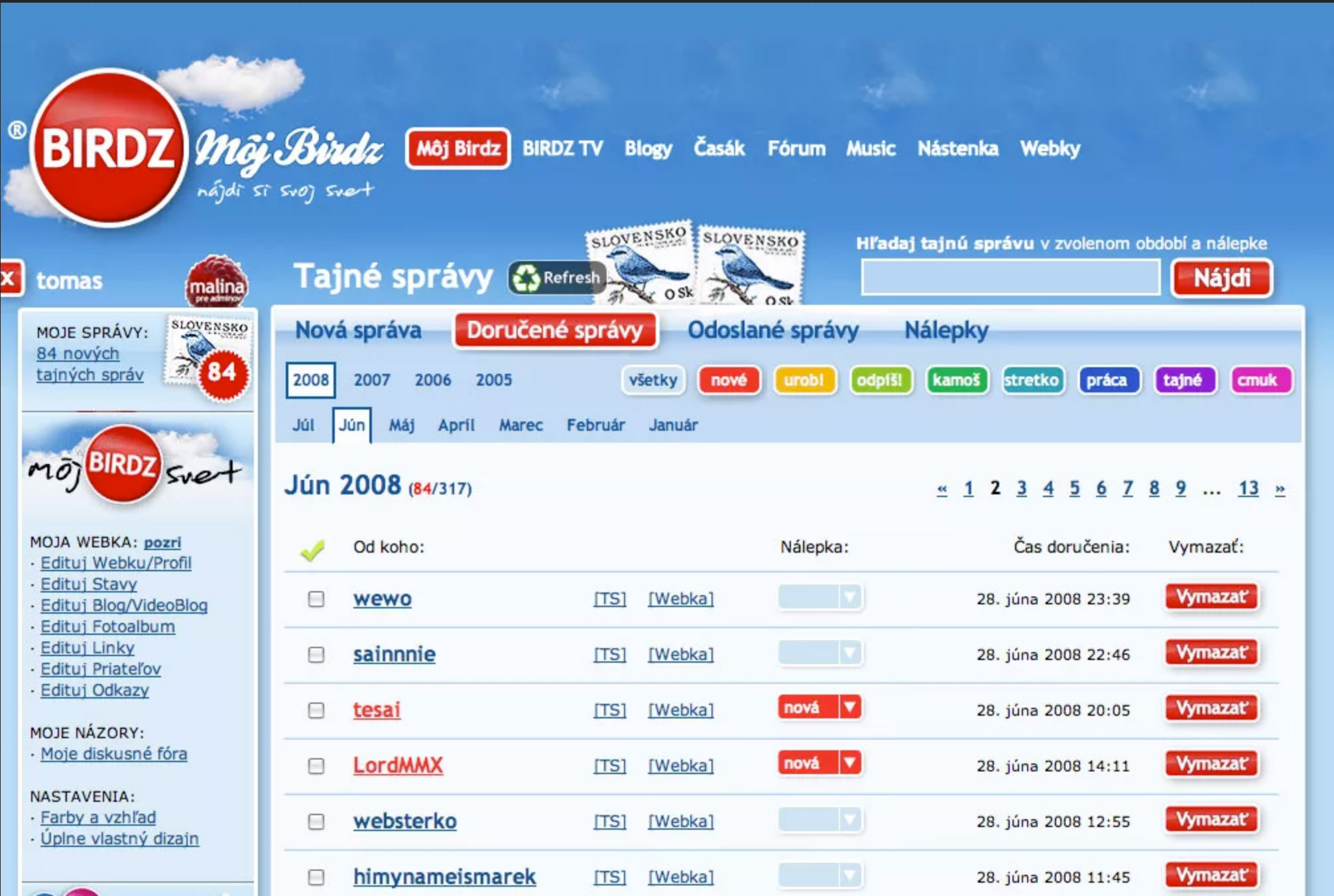Delete wewo message with Vymazať
Screen dimensions: 1334x896
pos(1211,597)
